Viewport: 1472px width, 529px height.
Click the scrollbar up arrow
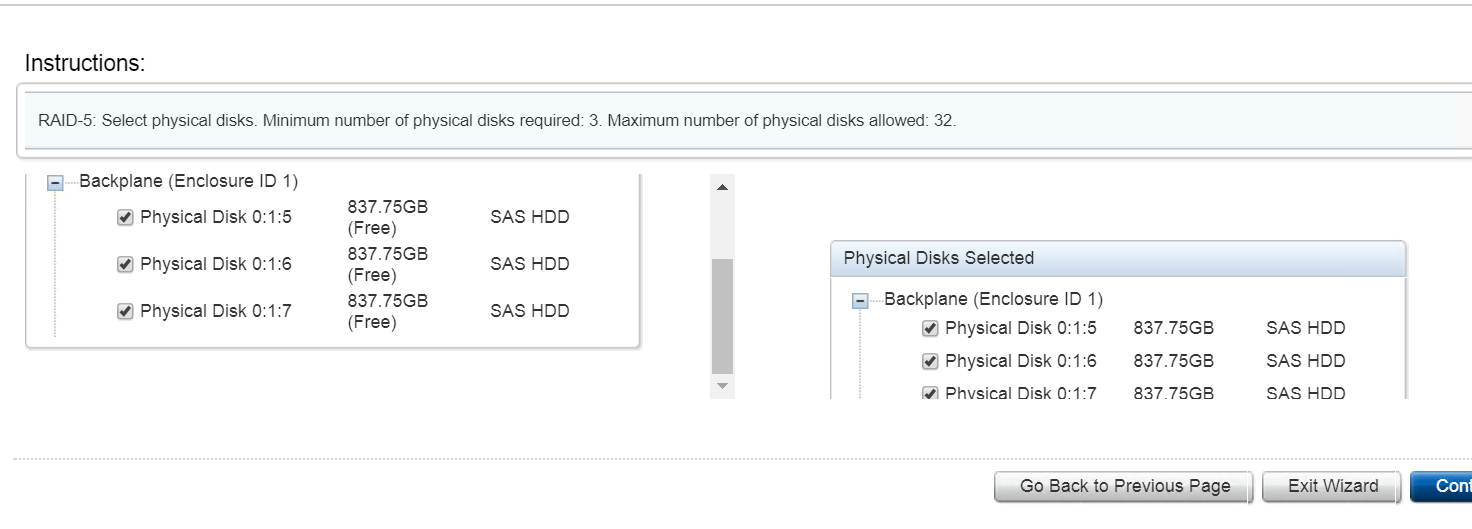(x=722, y=187)
